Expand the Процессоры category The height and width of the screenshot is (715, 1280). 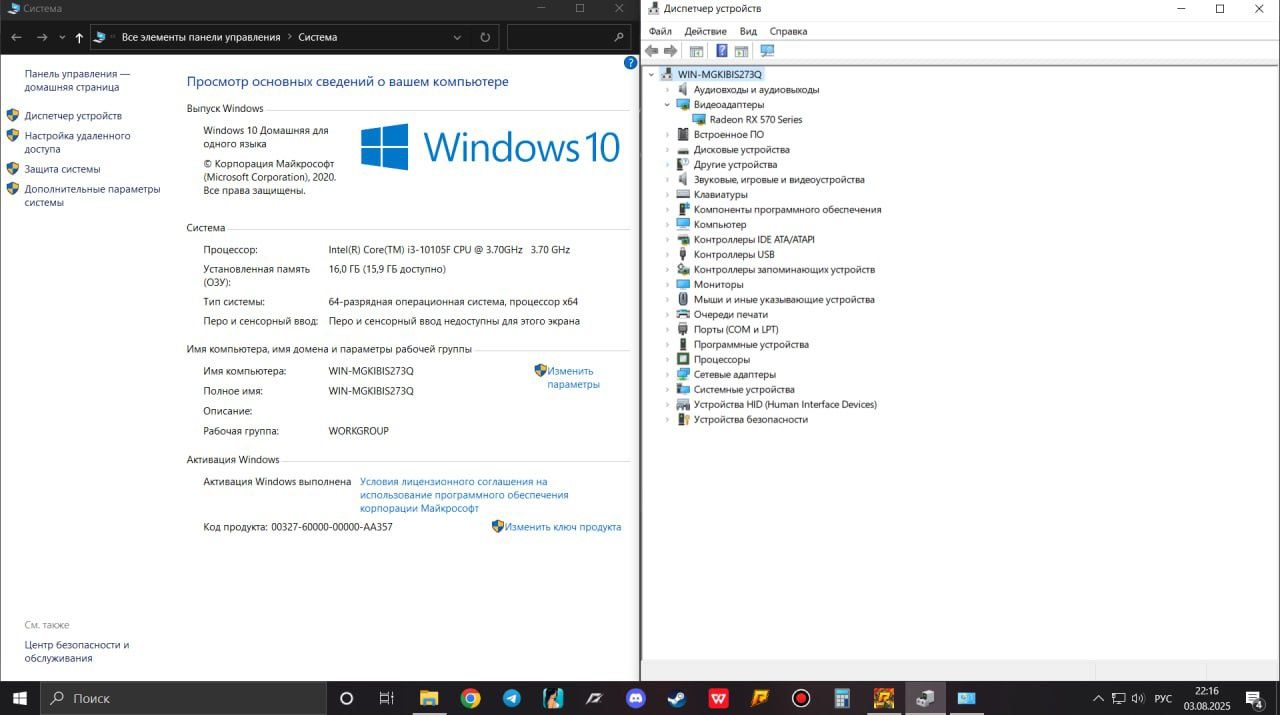(668, 360)
